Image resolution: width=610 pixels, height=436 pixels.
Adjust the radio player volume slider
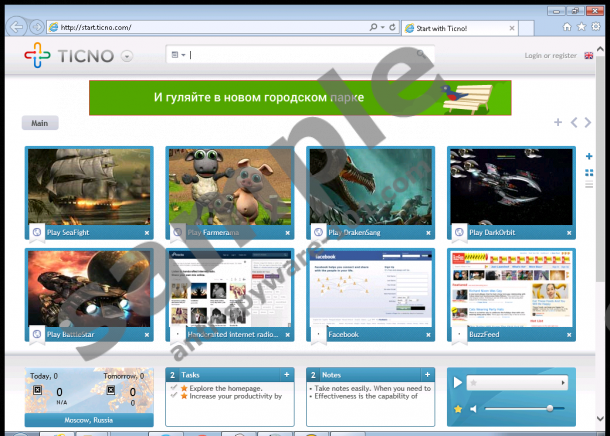(x=548, y=408)
